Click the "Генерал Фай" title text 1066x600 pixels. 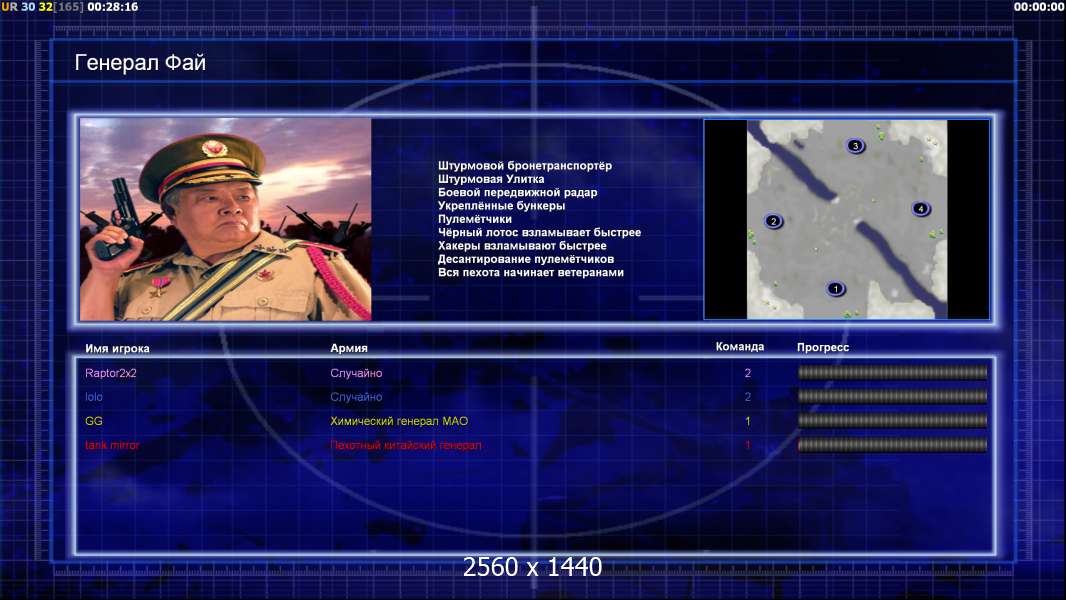pos(140,63)
